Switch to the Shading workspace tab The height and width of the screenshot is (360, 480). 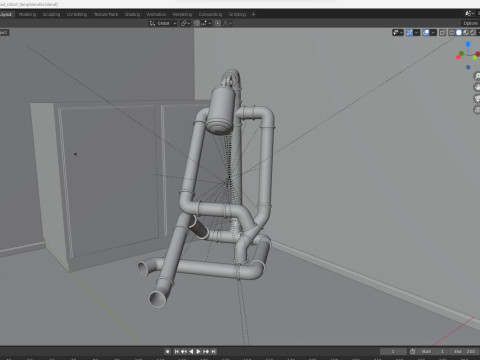132,14
